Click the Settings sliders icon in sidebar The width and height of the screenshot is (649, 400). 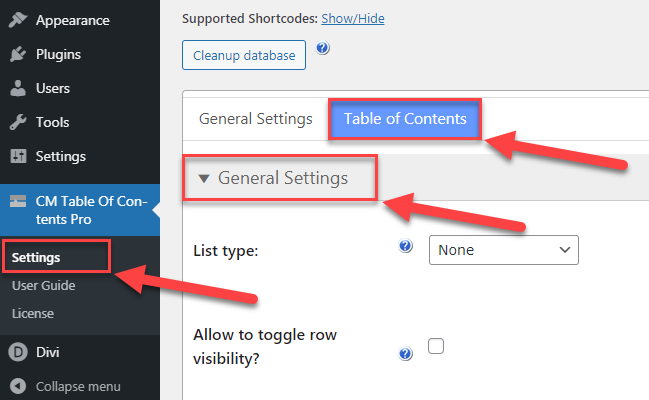(x=18, y=156)
